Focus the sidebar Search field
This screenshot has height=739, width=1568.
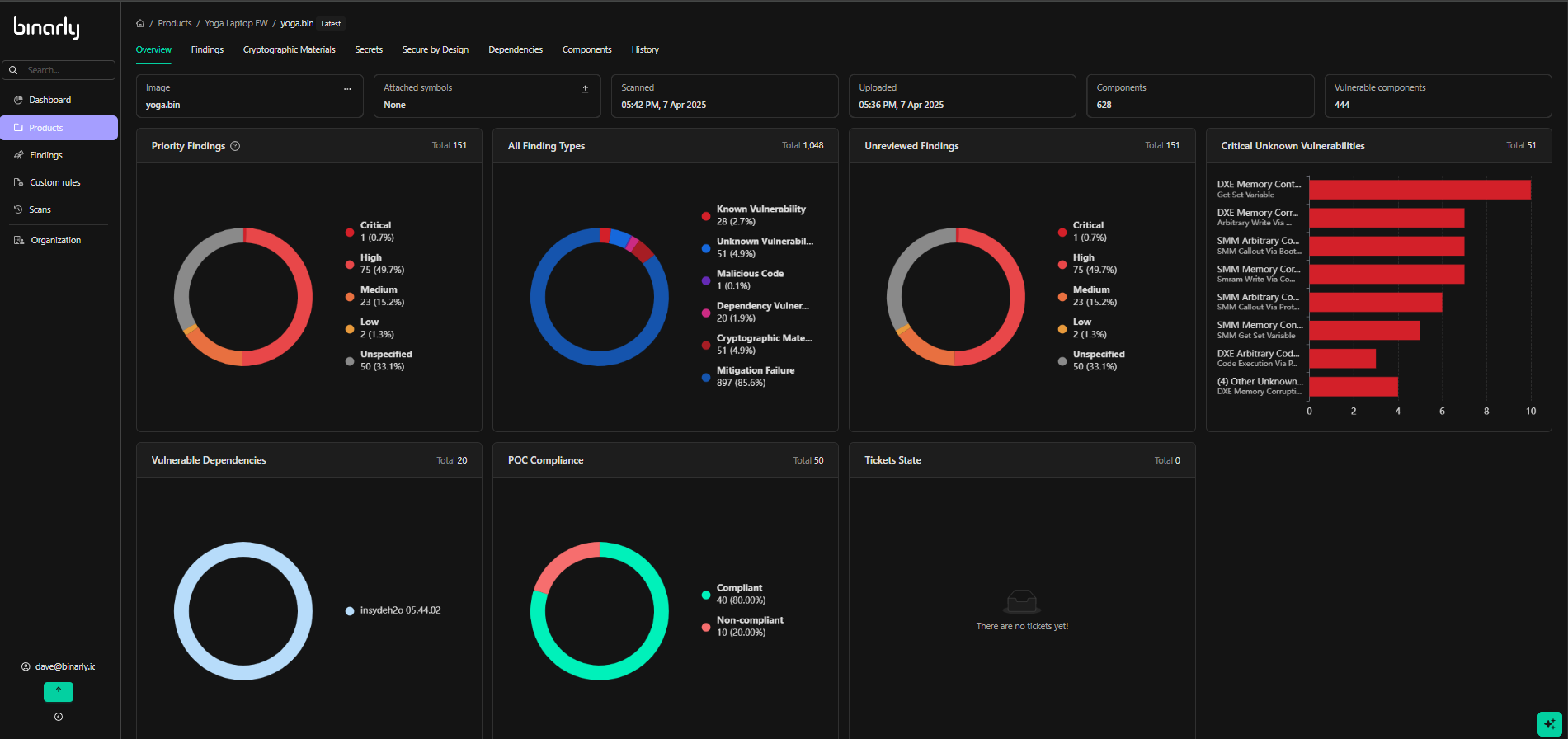tap(59, 70)
